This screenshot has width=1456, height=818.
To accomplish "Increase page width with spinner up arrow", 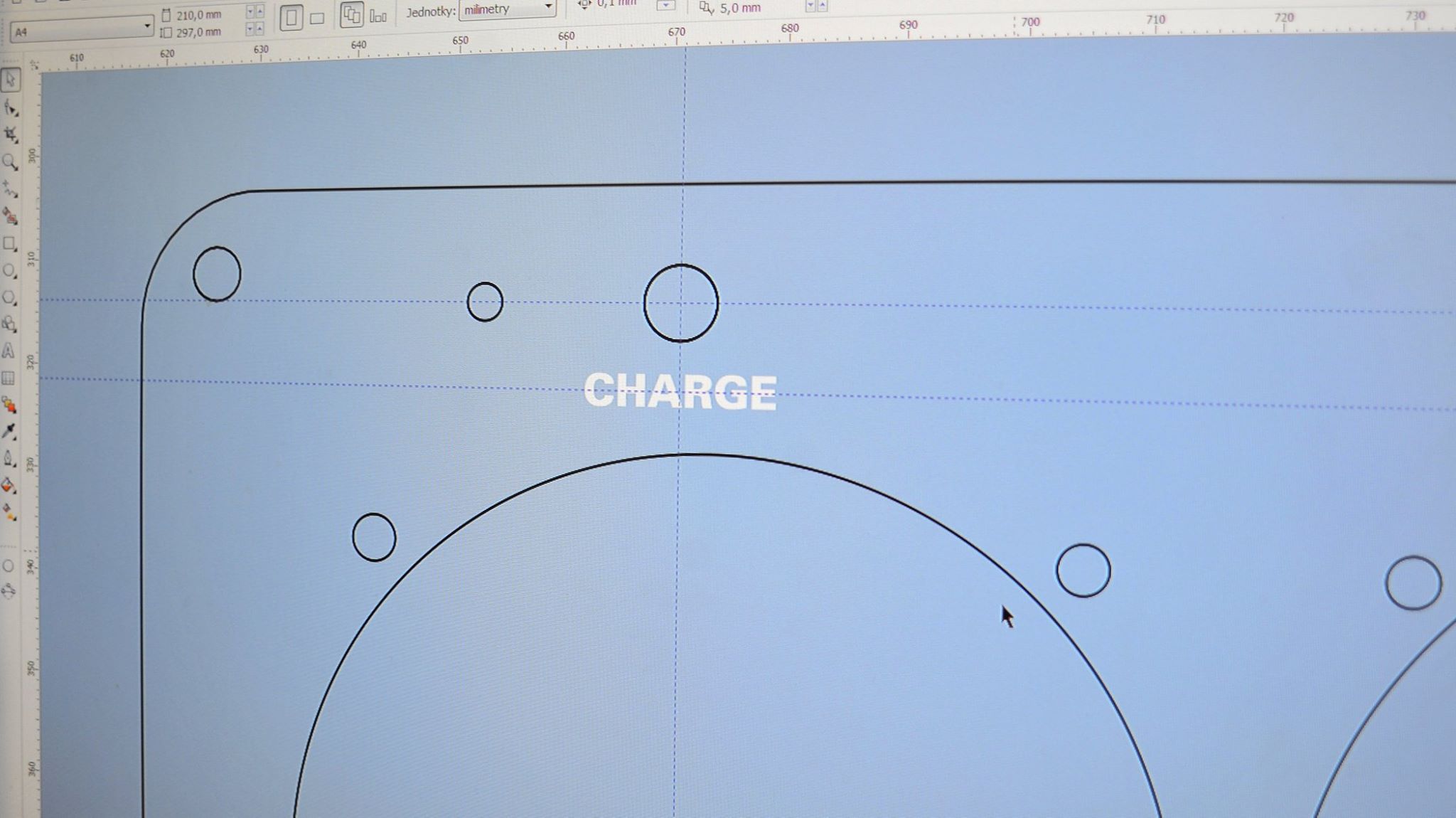I will (259, 12).
